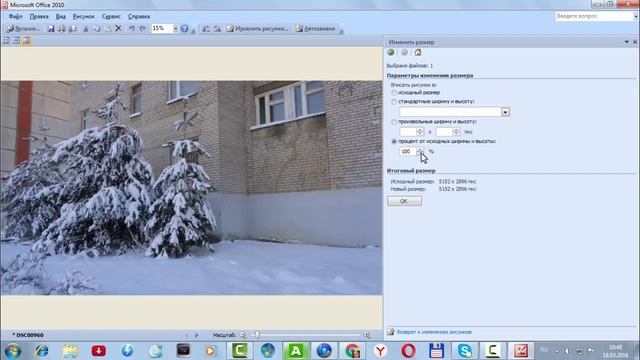Click the Home icon in task pane
Image resolution: width=640 pixels, height=360 pixels.
418,52
